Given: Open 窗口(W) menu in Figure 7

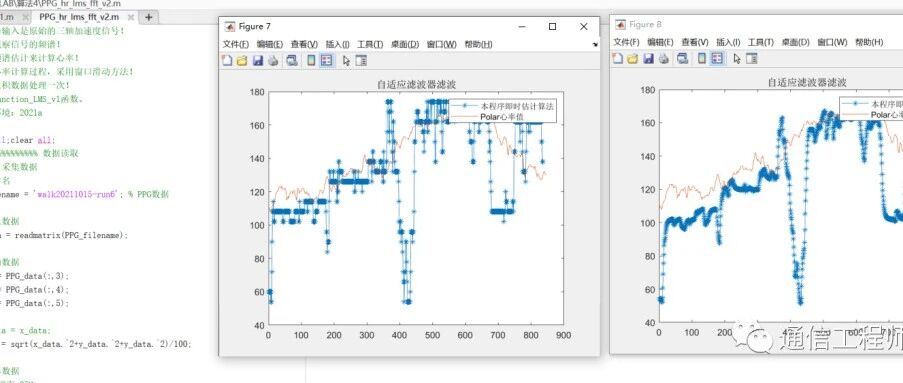Looking at the screenshot, I should click(441, 44).
